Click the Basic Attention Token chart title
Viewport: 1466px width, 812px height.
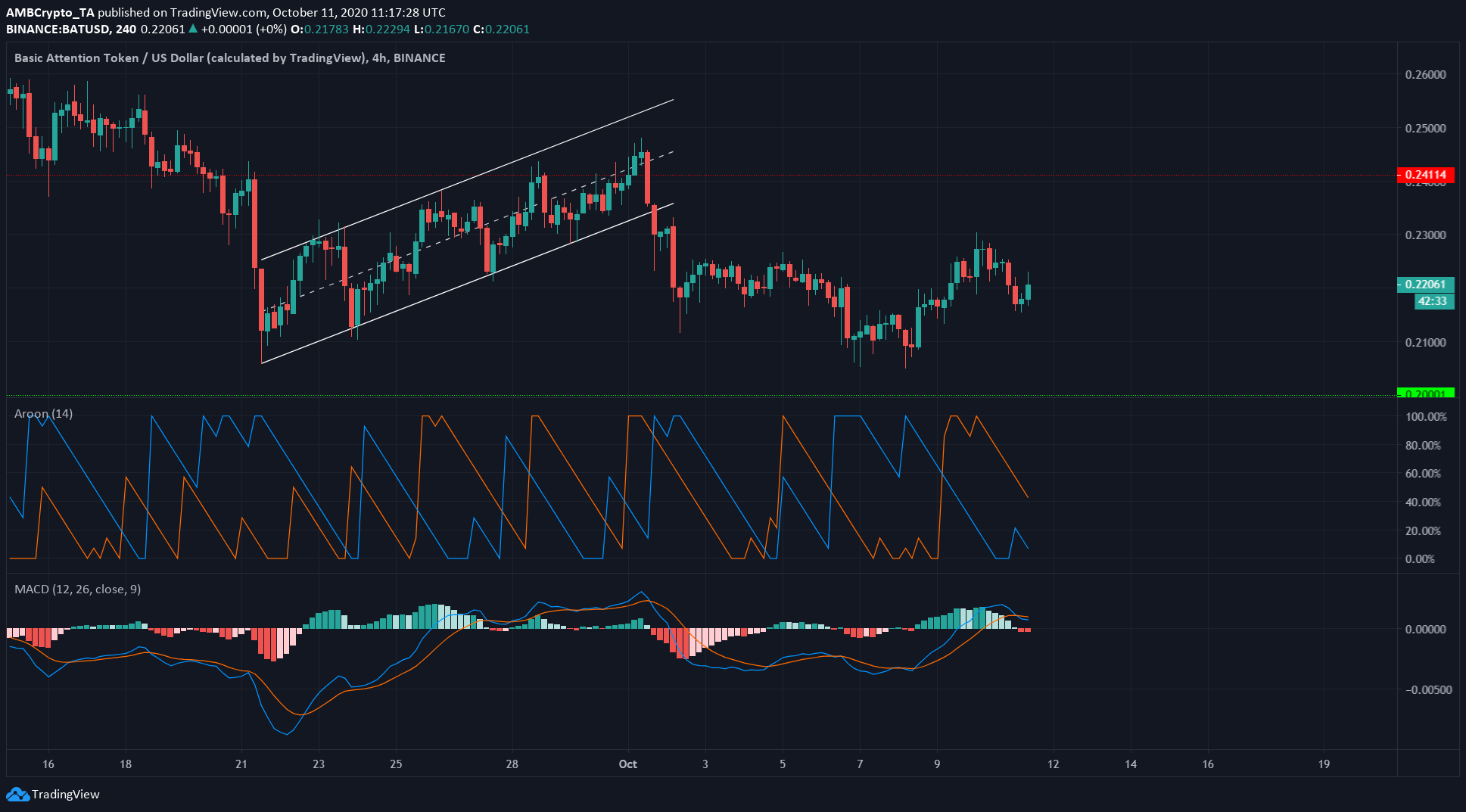(x=230, y=58)
